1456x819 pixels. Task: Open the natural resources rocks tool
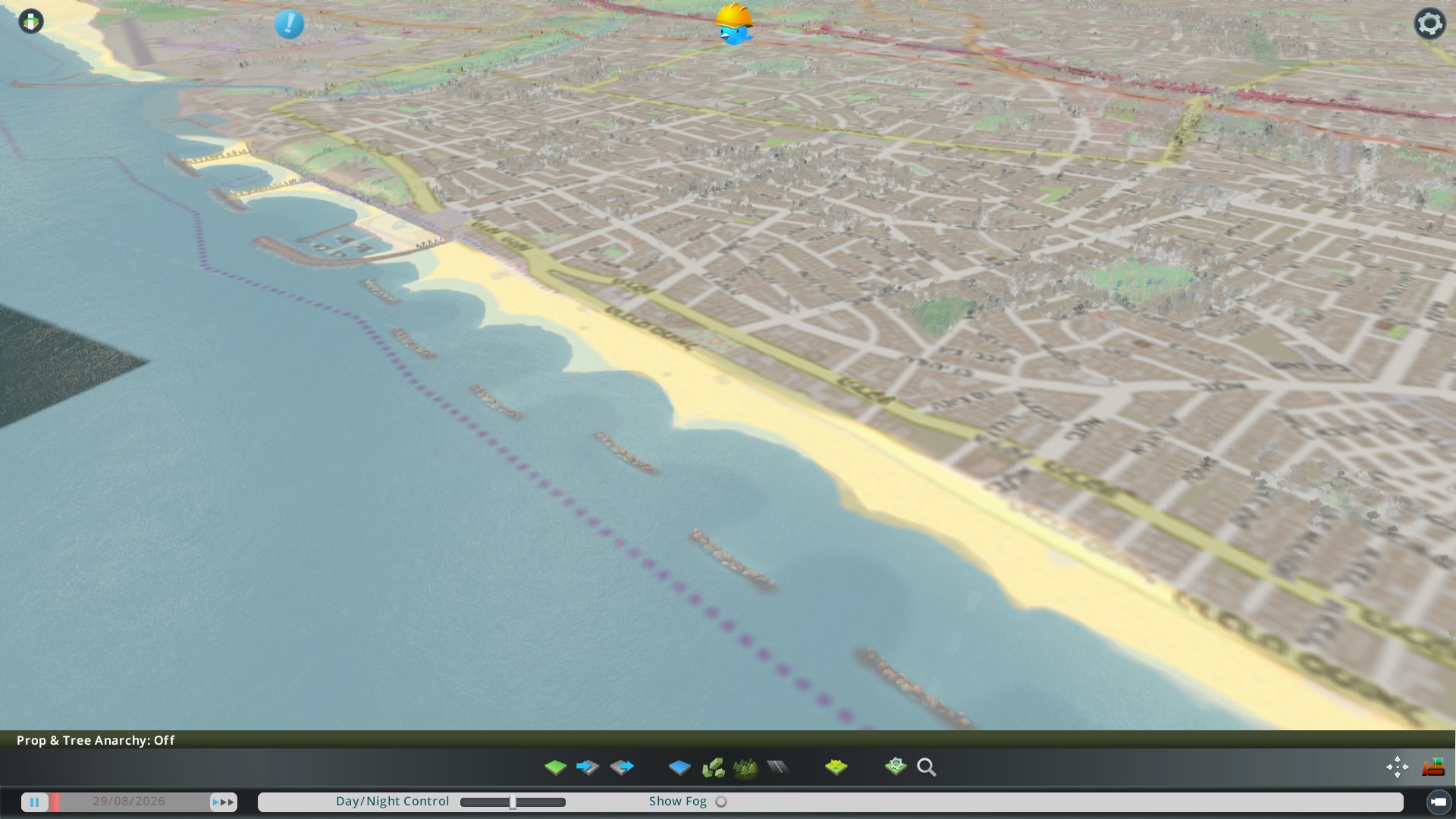tap(713, 767)
